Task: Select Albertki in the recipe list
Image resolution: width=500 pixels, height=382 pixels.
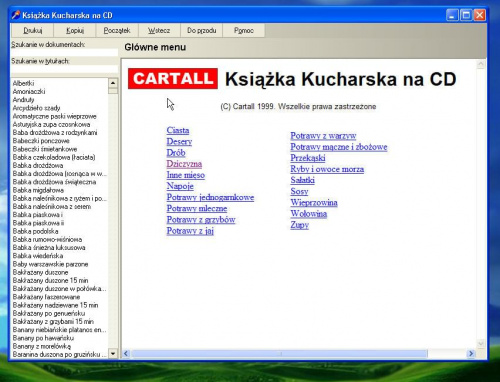Action: coord(23,83)
